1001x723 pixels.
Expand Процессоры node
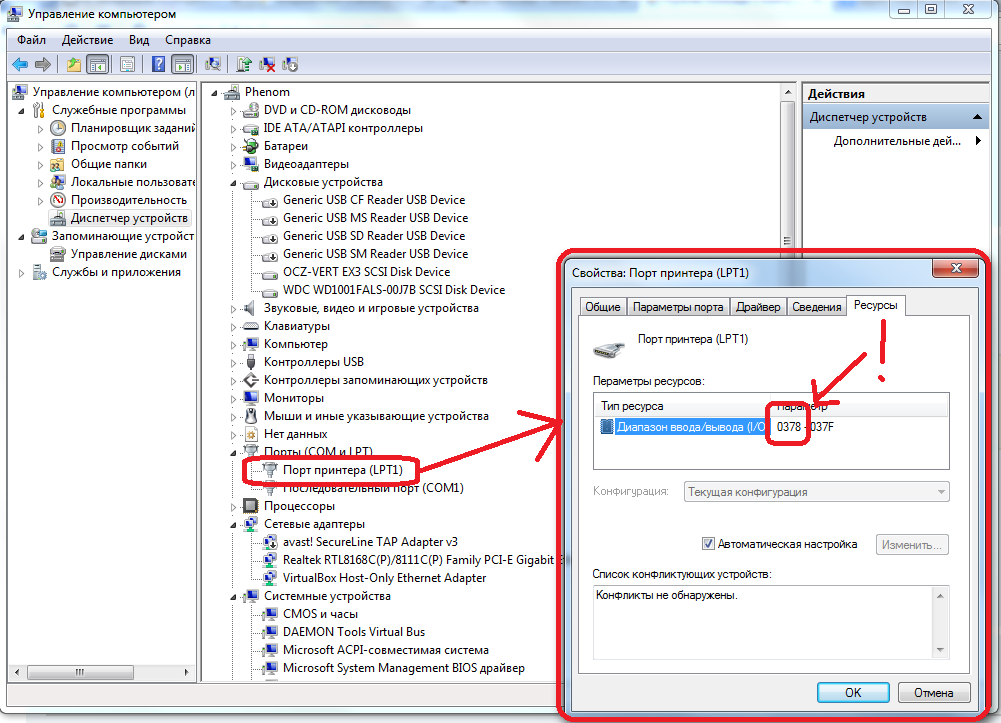coord(234,507)
